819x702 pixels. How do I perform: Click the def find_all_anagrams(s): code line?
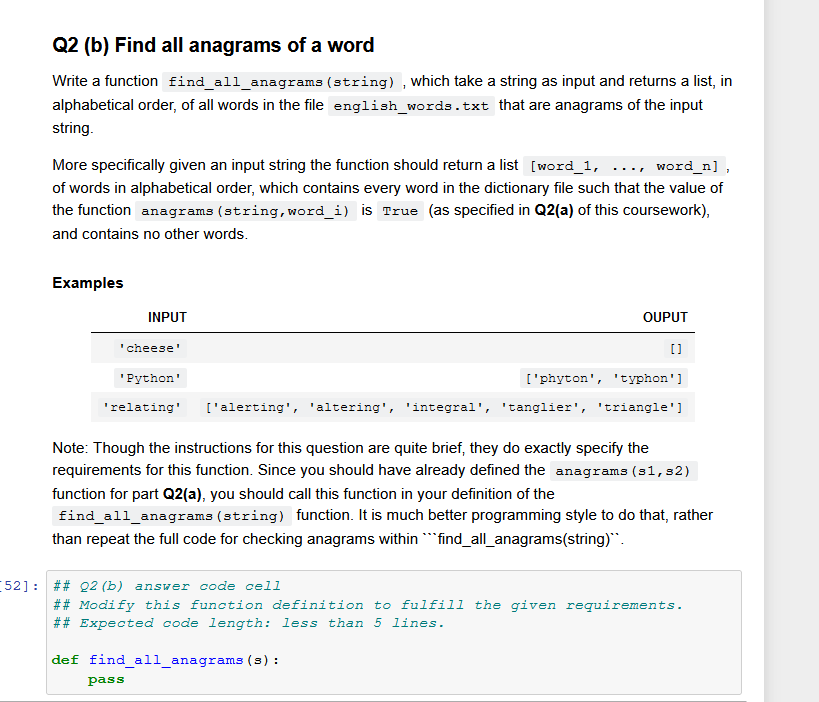[166, 660]
